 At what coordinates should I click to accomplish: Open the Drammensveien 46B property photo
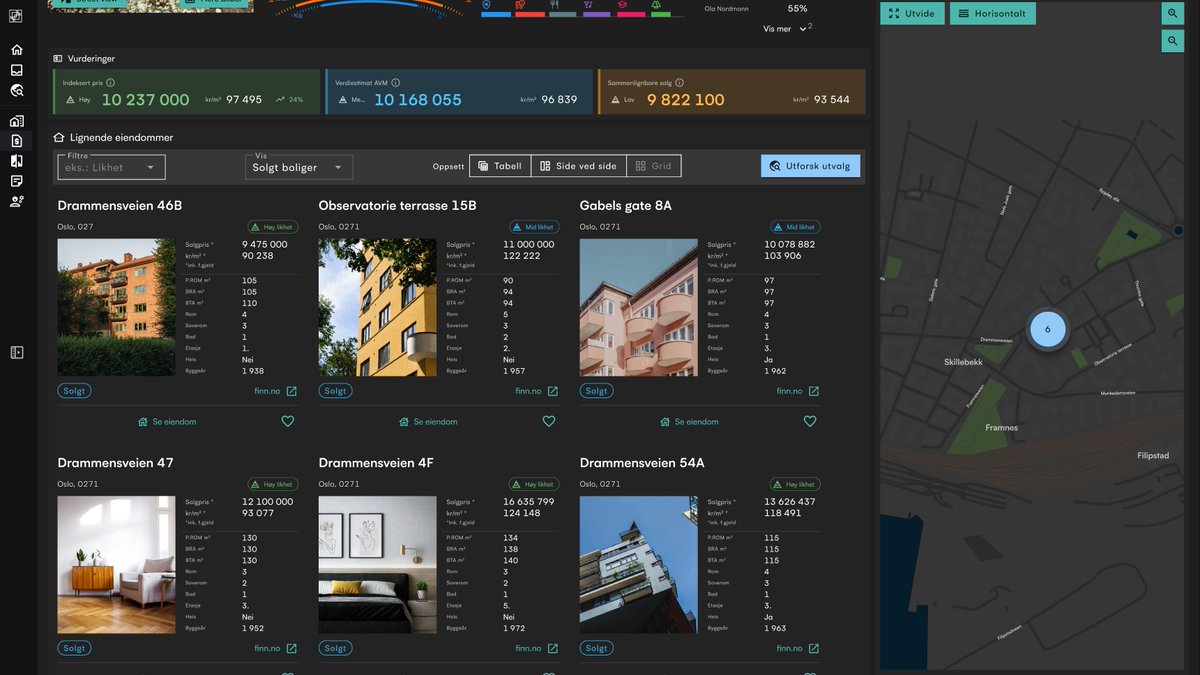(x=116, y=307)
